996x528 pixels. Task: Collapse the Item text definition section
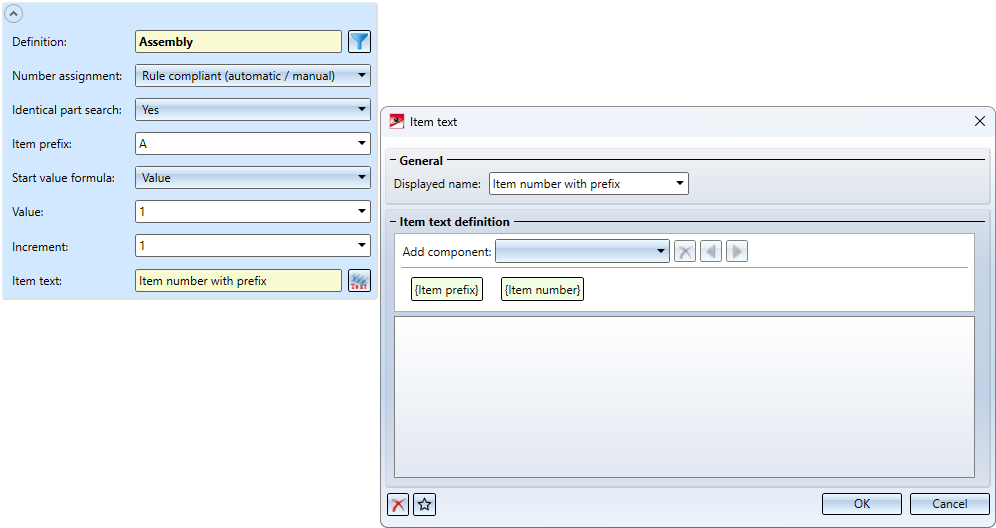pyautogui.click(x=393, y=222)
